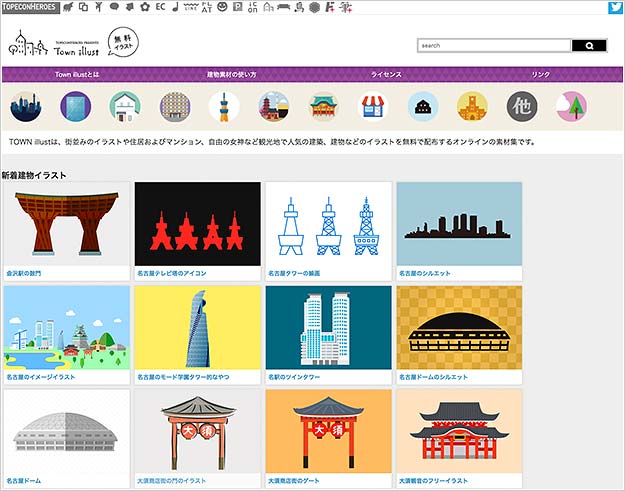Select the Skytree tower category icon
This screenshot has width=625, height=491.
click(x=224, y=106)
